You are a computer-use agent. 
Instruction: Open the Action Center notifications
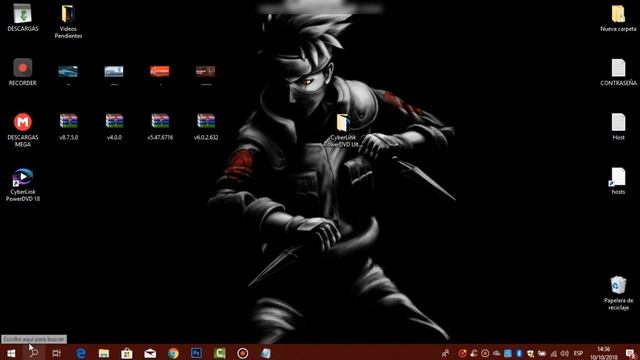pos(631,353)
